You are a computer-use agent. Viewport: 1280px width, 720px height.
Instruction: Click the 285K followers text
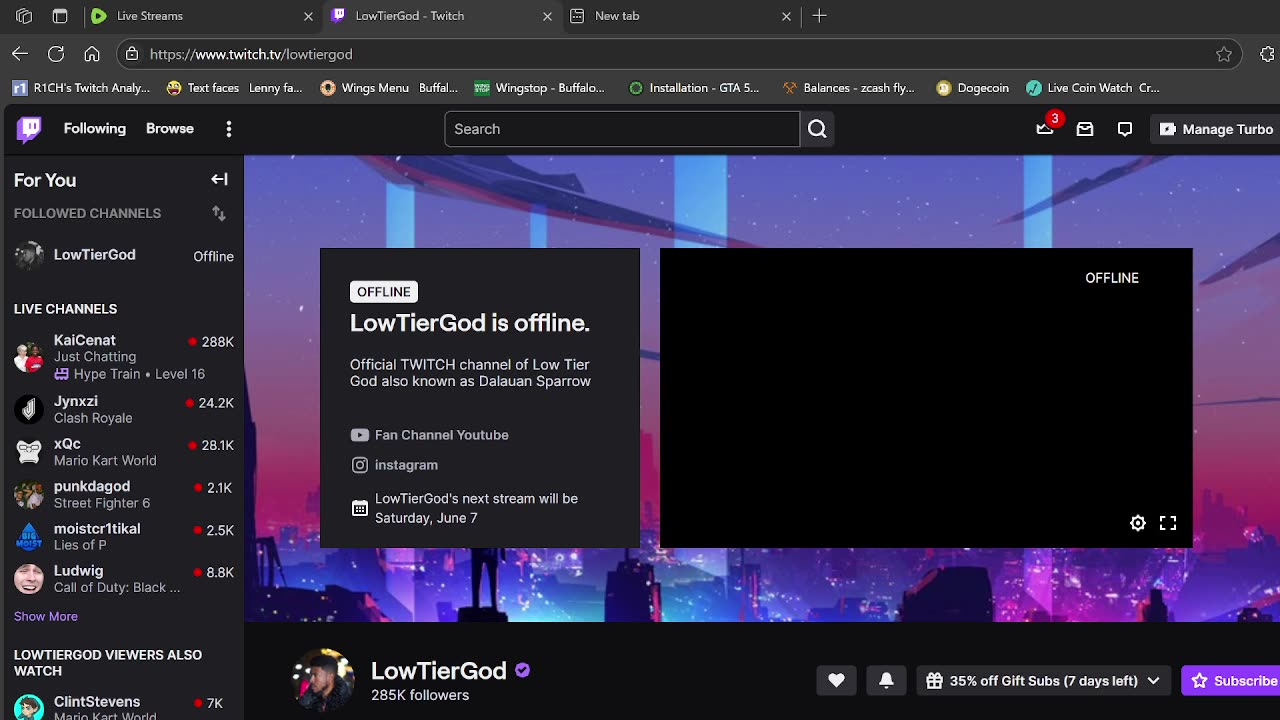point(420,695)
